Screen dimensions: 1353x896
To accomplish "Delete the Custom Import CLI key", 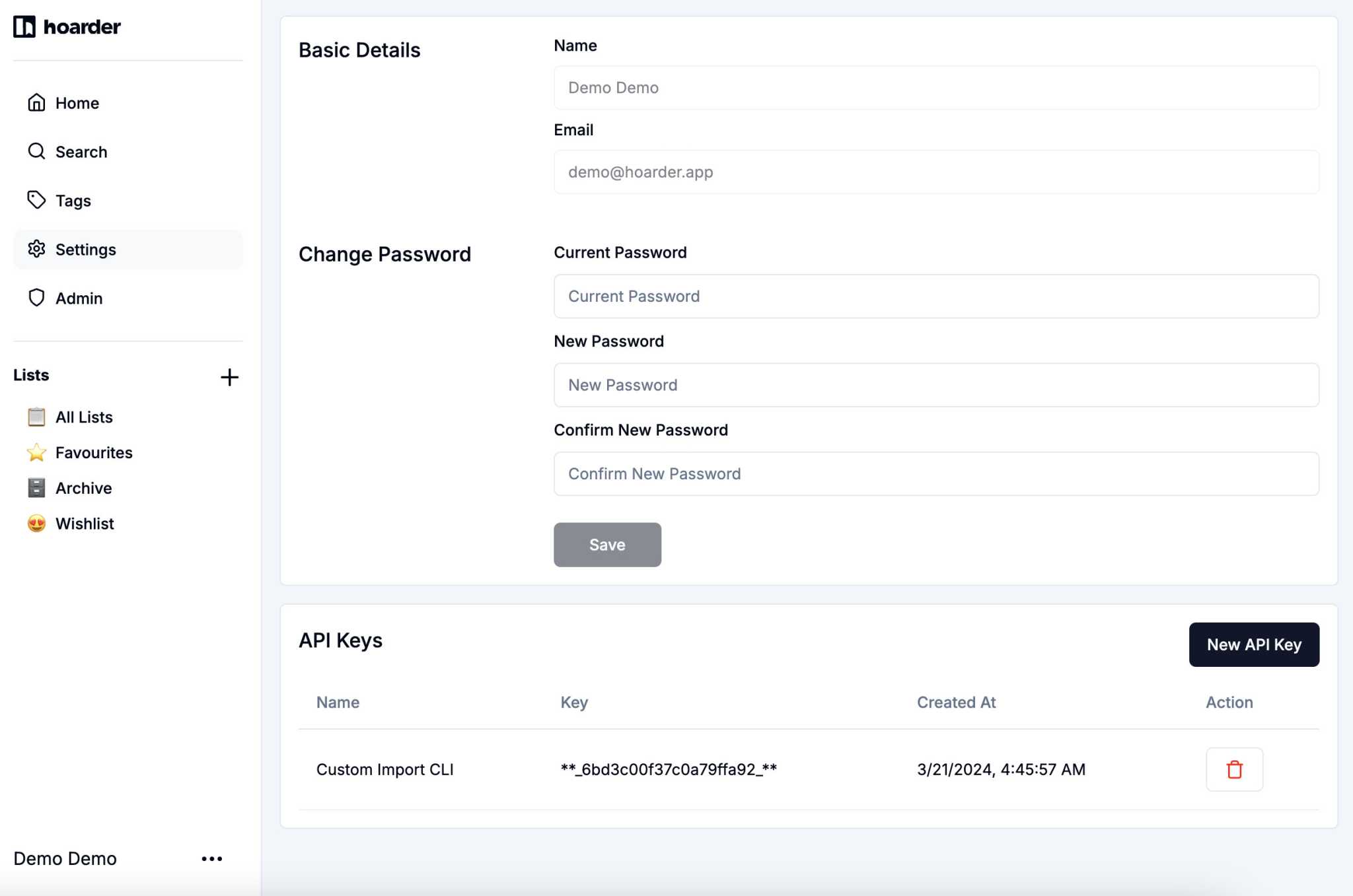I will (x=1233, y=769).
